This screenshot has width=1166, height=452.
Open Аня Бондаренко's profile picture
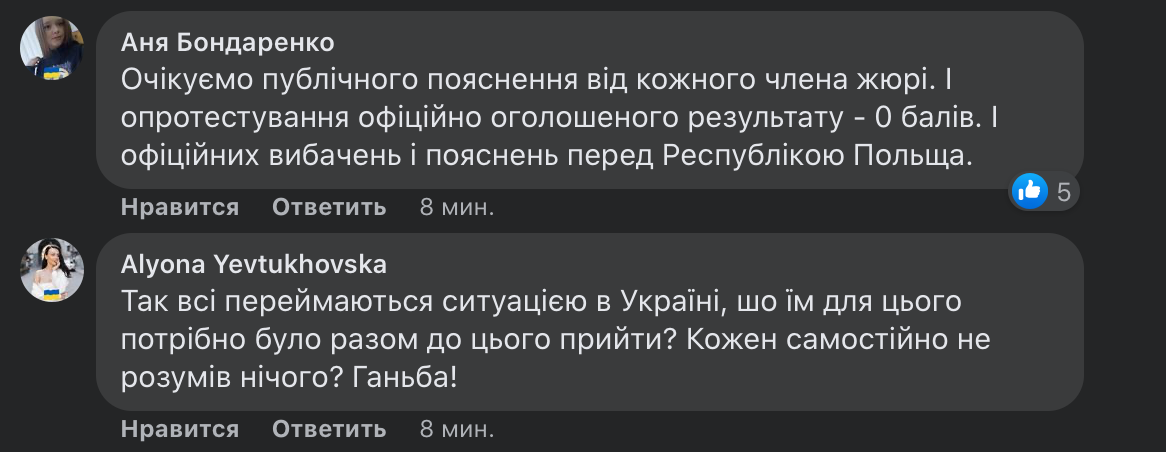(51, 48)
